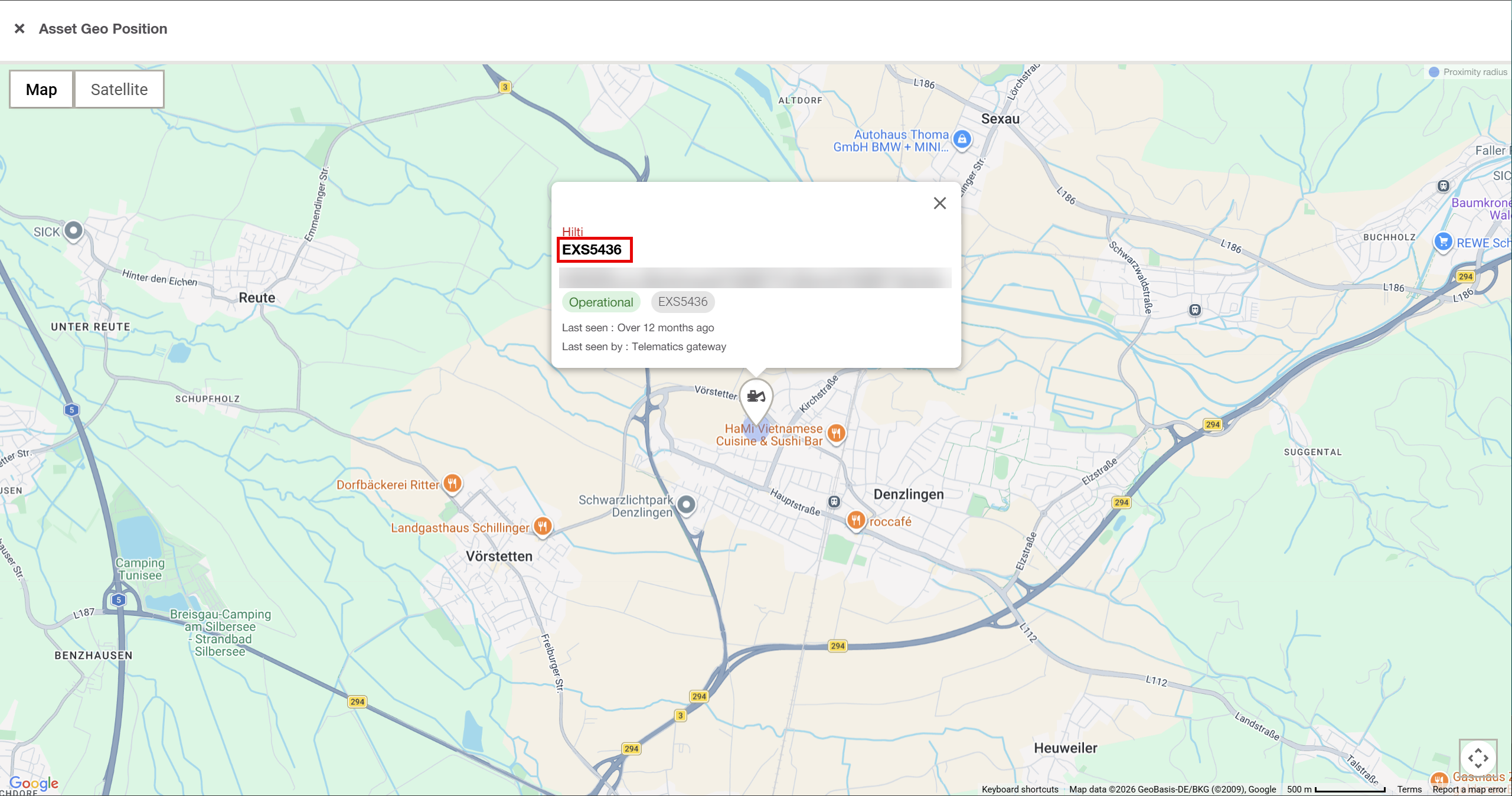The image size is (1512, 796).
Task: Switch to Satellite map view
Action: click(x=119, y=89)
